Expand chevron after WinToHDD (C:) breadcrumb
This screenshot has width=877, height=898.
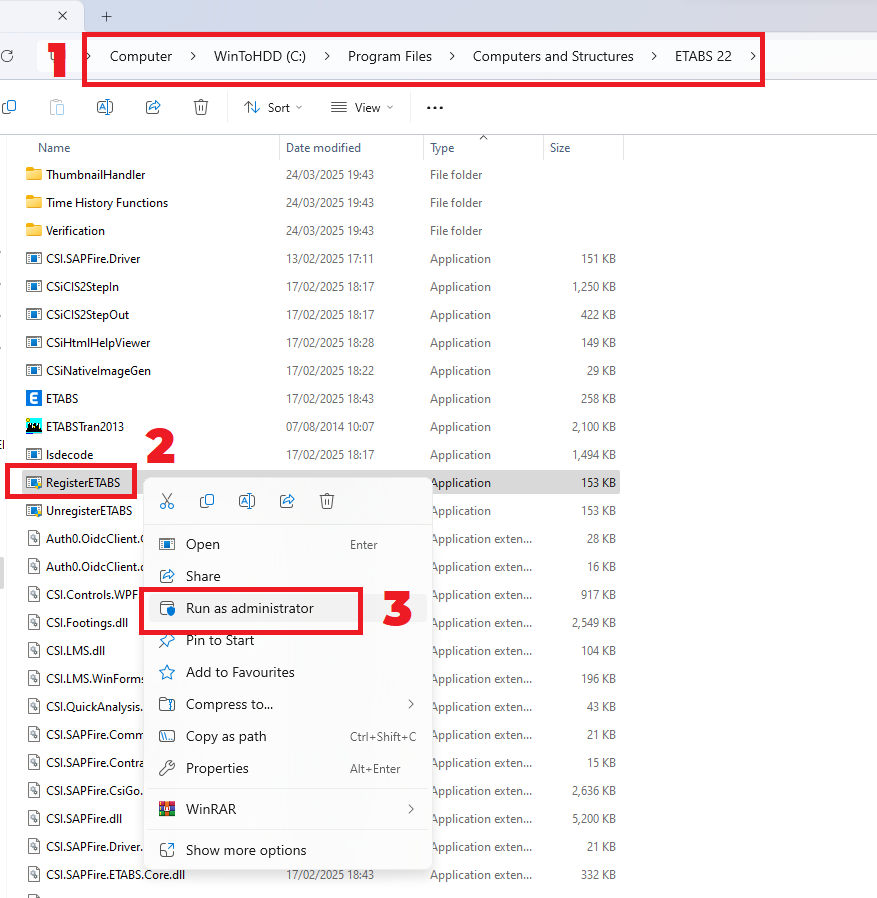tap(327, 56)
